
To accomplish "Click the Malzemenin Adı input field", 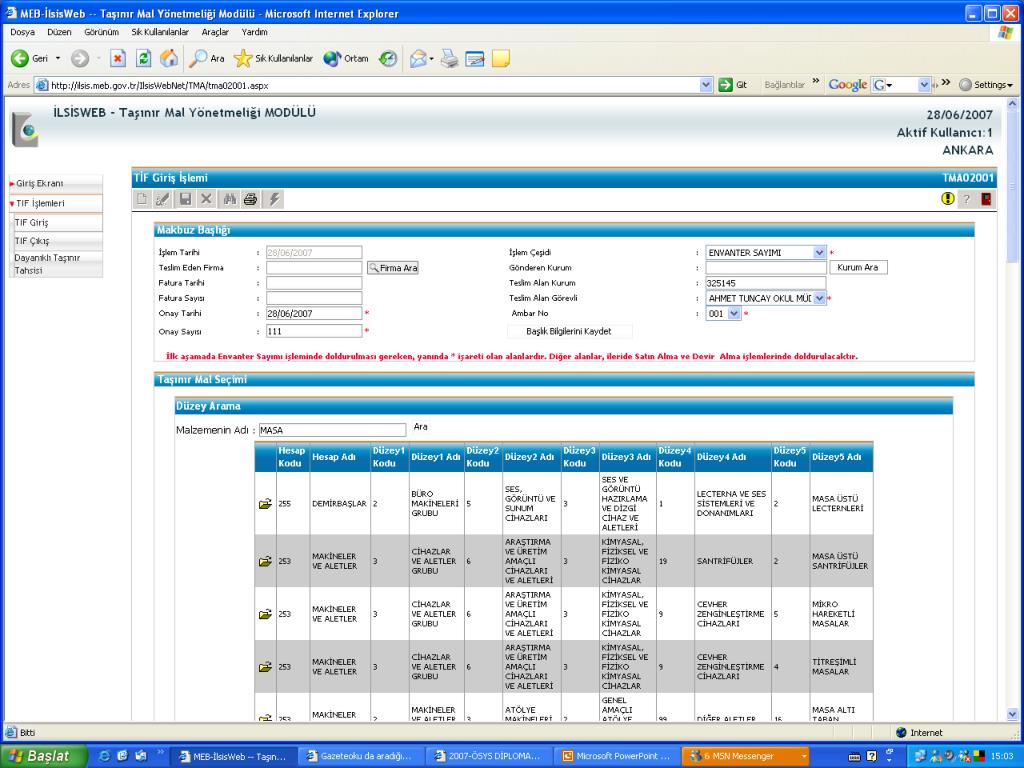I will pos(331,430).
